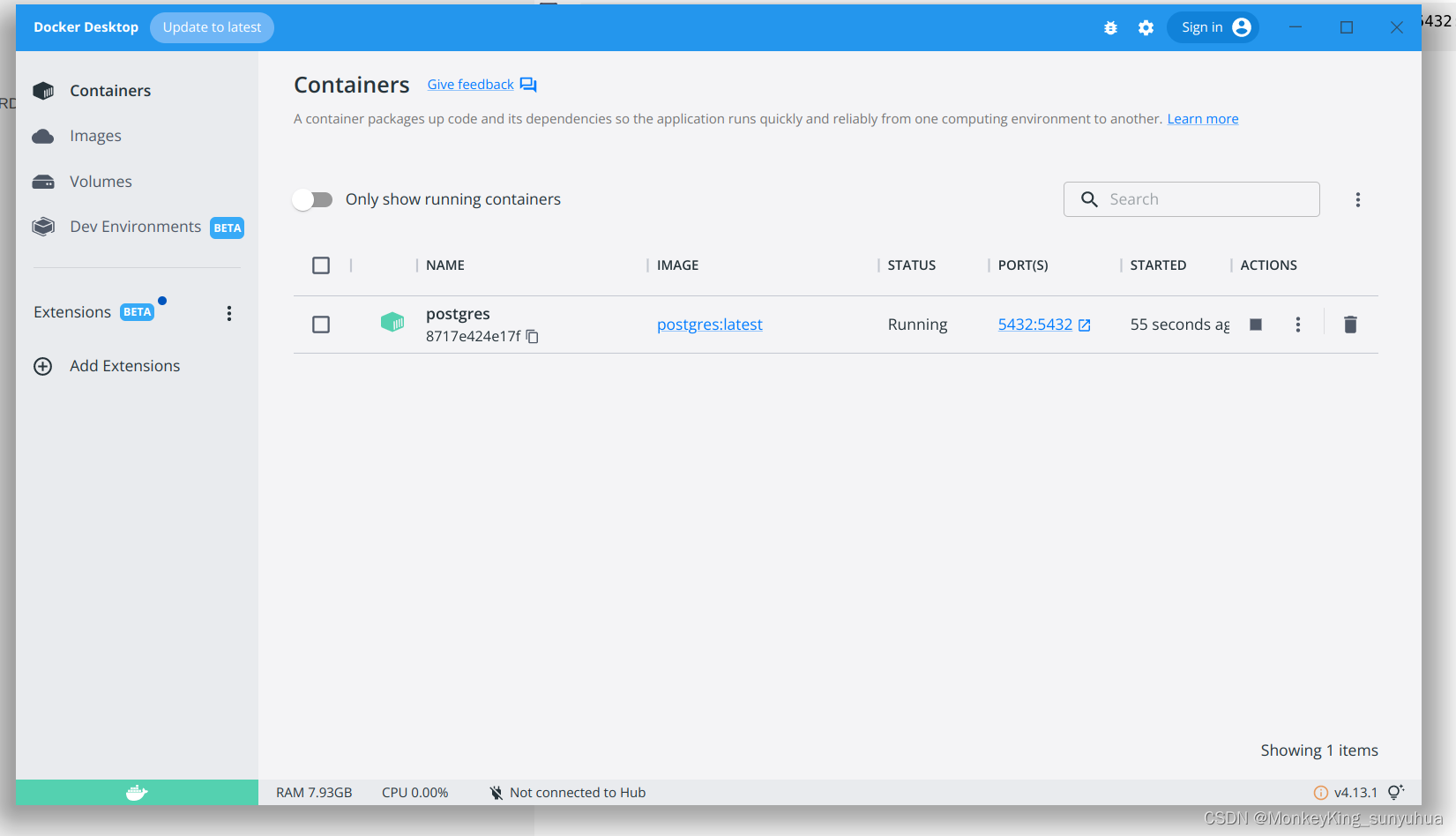Sort by PORT(S) column header
The width and height of the screenshot is (1456, 836).
click(1023, 265)
